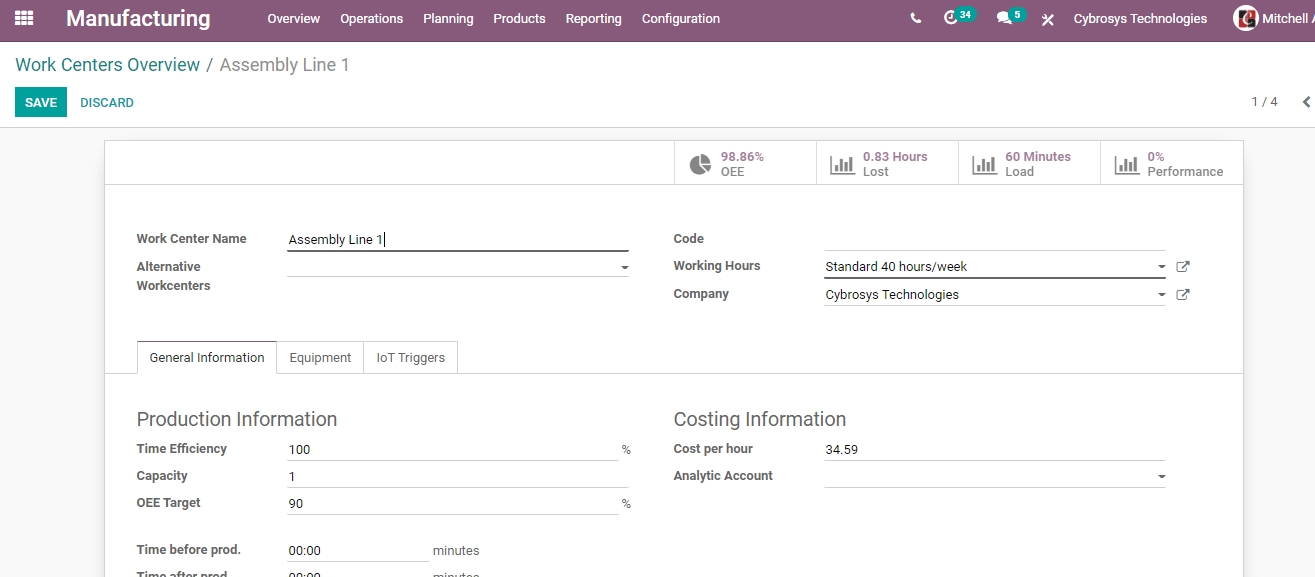Open the Operations menu
This screenshot has height=577, width=1315.
tap(371, 19)
